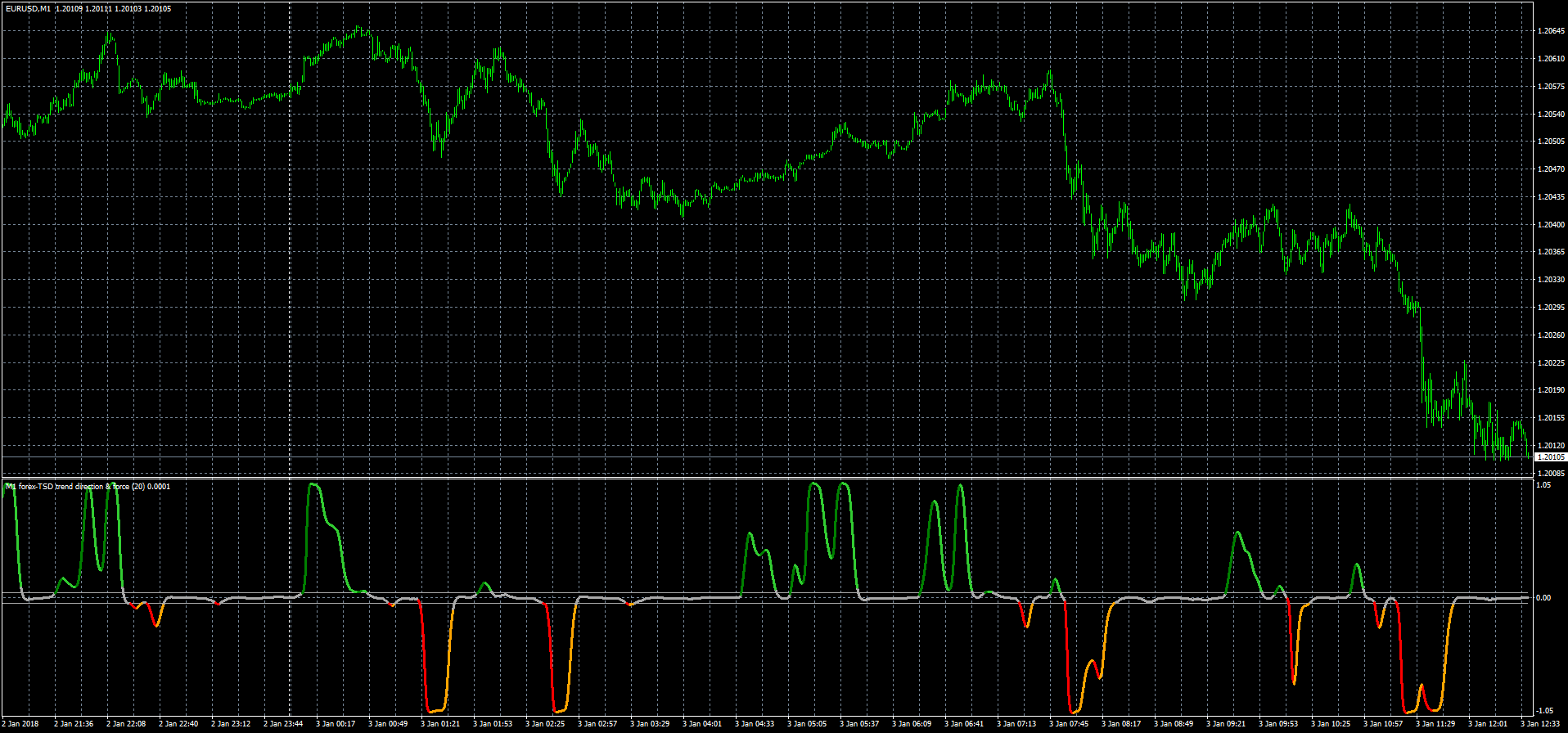Select price level 1.20295 on the axis
Screen dimensions: 1568x733
[1551, 308]
